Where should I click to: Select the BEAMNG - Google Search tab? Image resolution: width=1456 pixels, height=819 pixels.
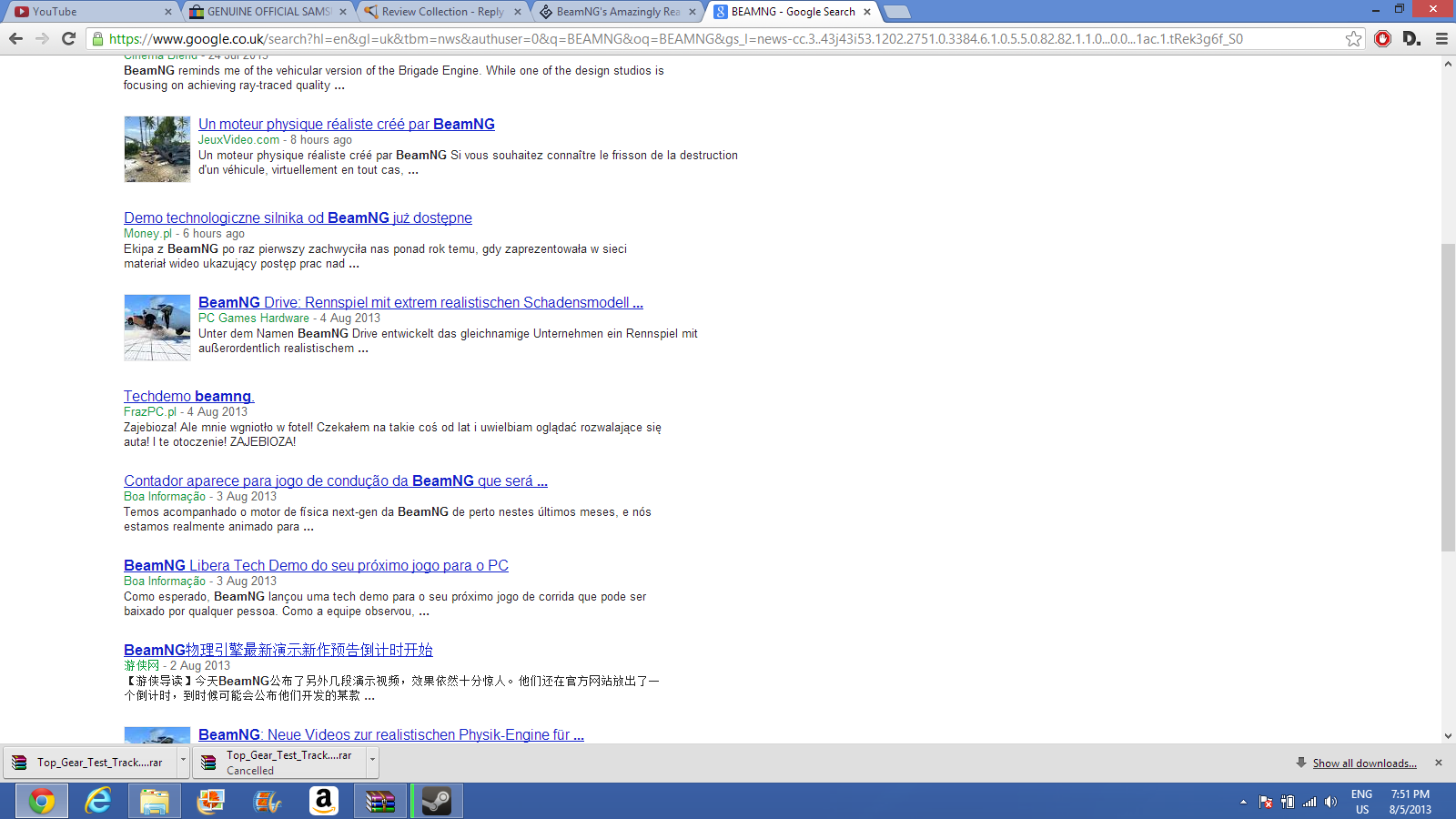[792, 12]
